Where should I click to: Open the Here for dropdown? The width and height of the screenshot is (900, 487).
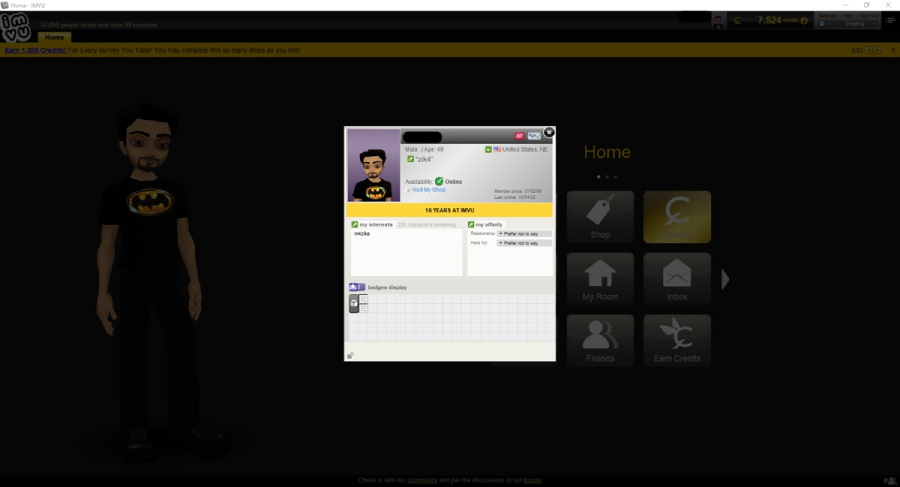[x=524, y=243]
